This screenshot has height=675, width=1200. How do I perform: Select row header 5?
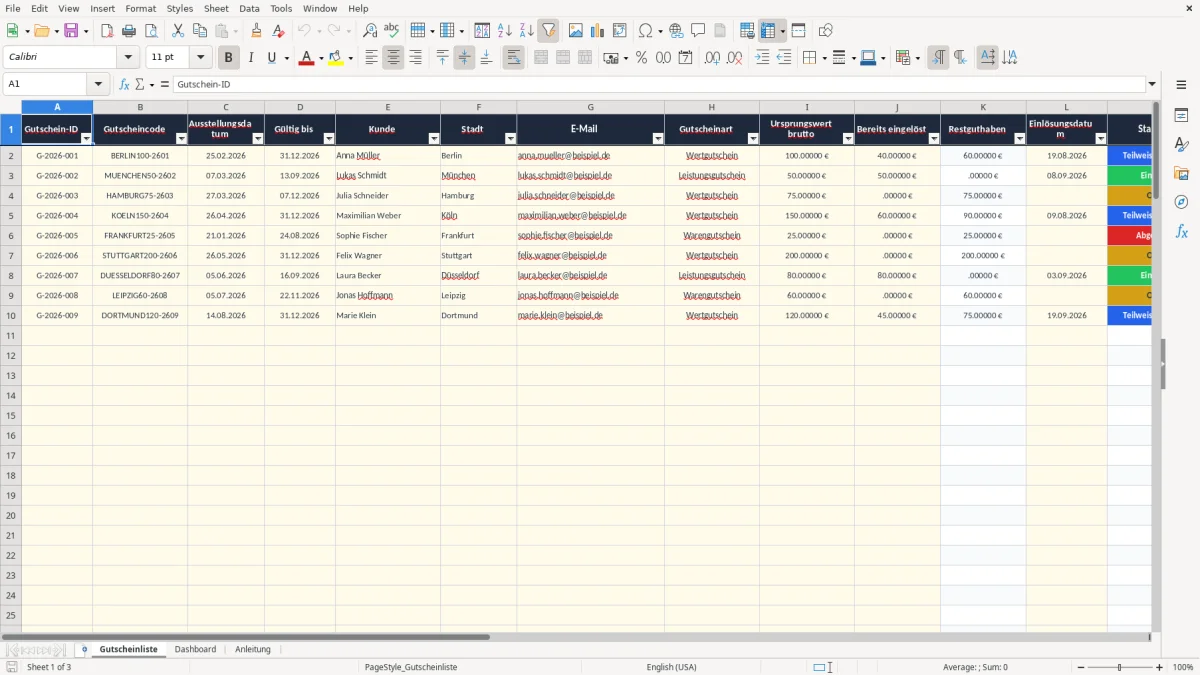tap(11, 216)
